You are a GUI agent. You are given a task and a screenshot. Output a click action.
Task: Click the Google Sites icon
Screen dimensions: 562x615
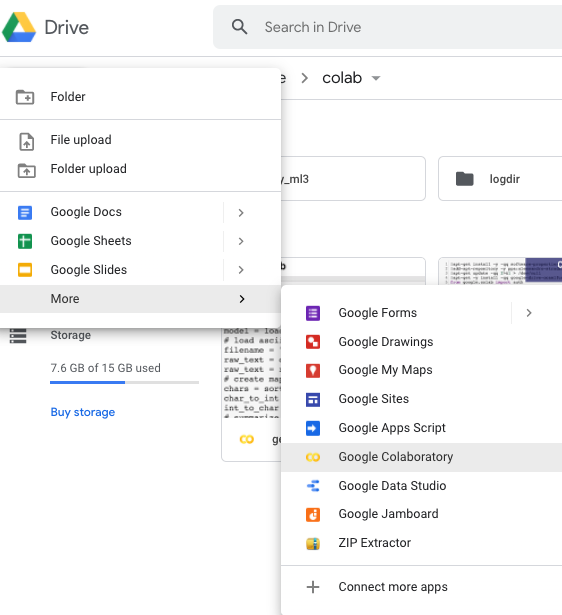coord(313,400)
